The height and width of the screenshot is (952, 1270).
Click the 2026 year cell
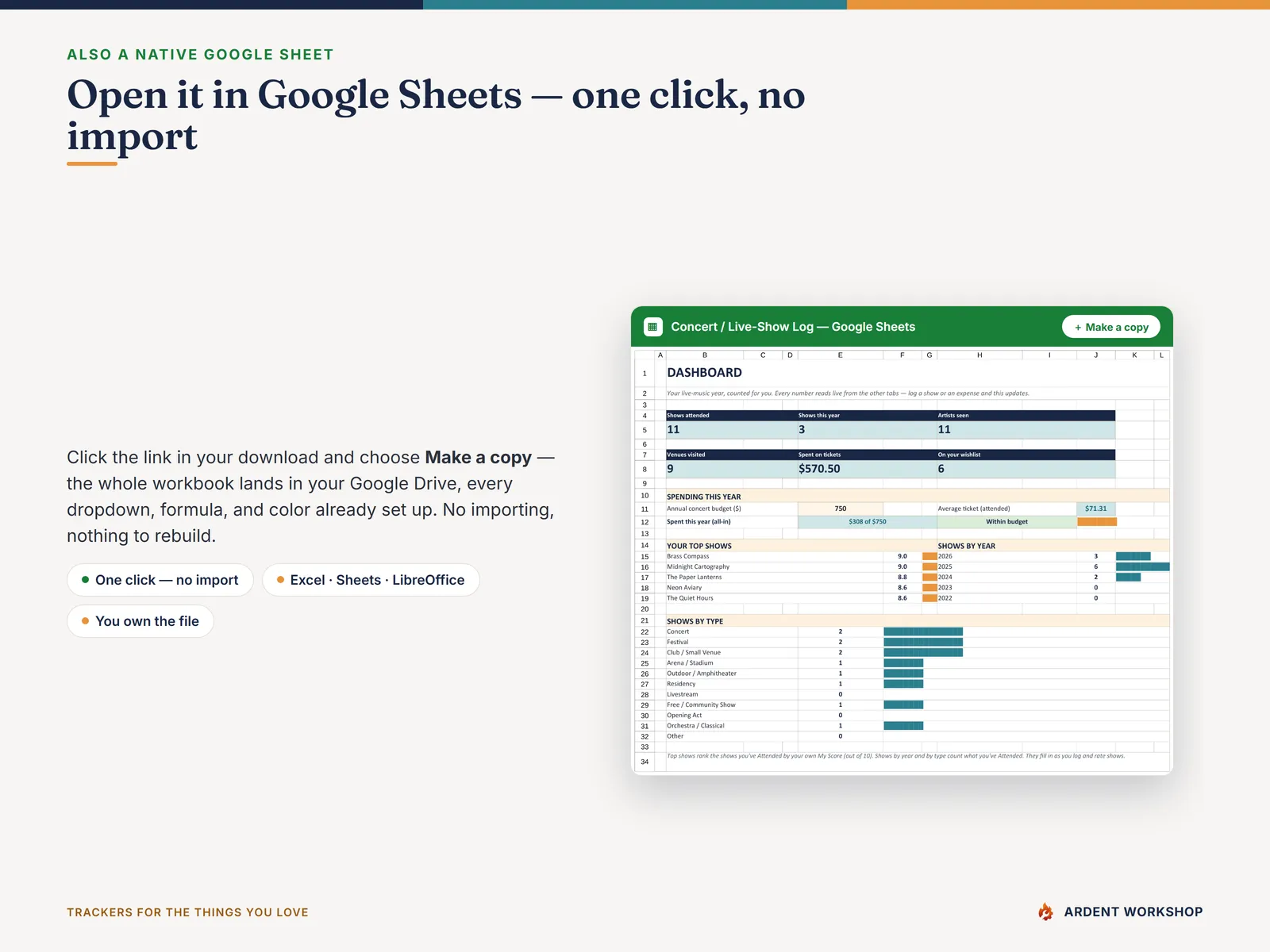pos(1006,556)
